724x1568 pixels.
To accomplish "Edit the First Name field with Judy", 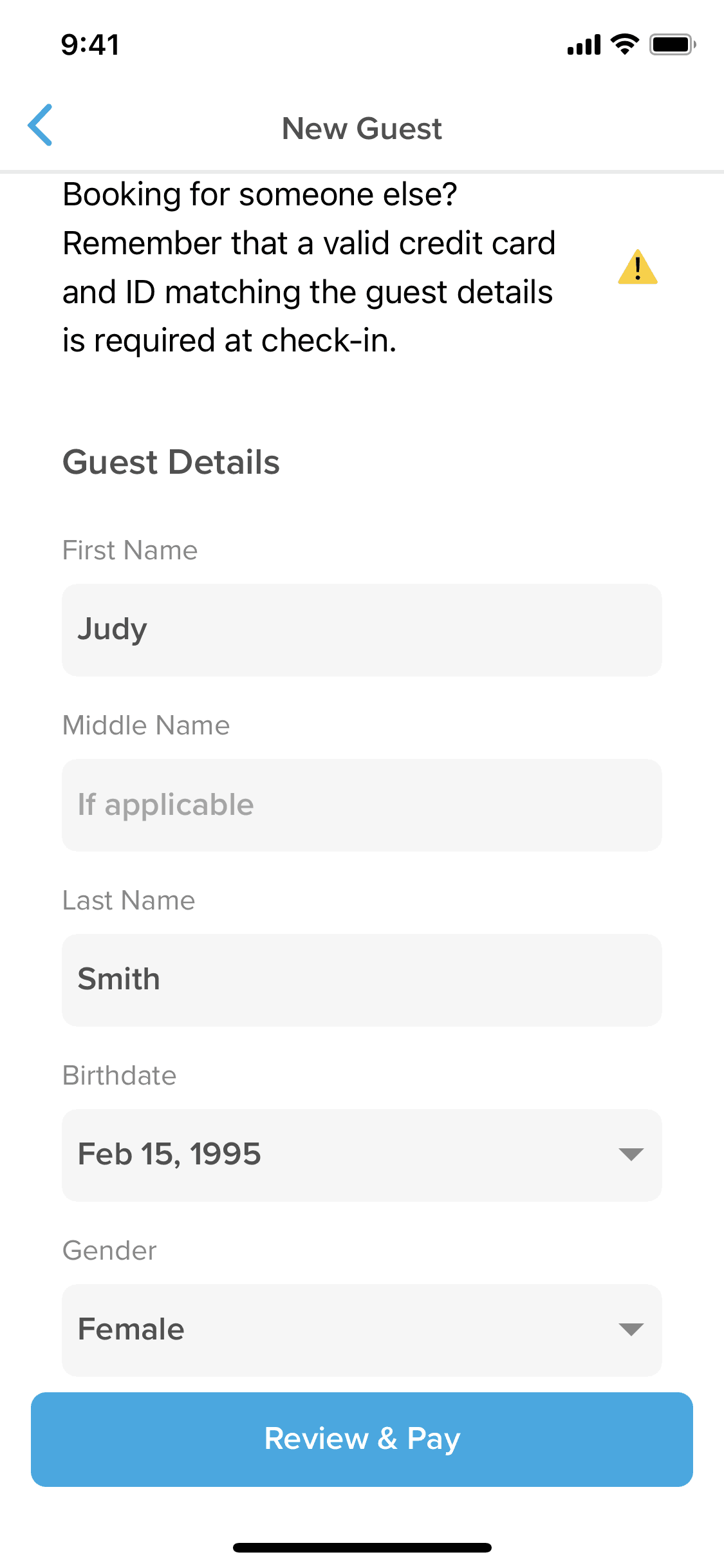I will (x=362, y=630).
